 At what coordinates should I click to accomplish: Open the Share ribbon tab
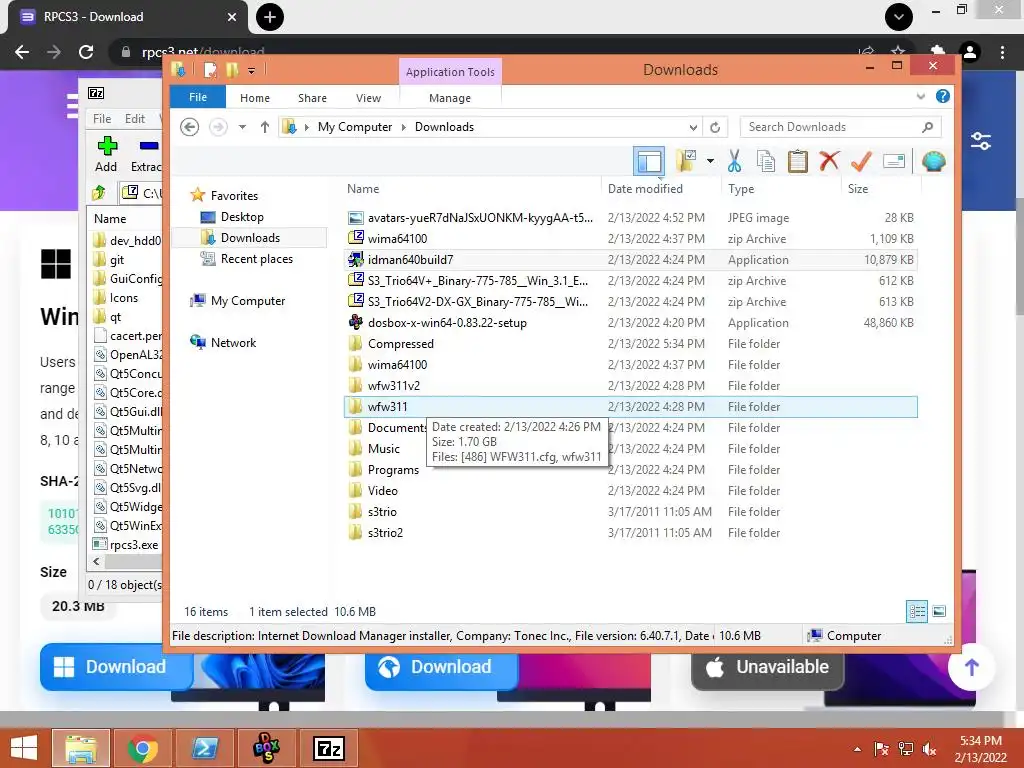point(312,98)
